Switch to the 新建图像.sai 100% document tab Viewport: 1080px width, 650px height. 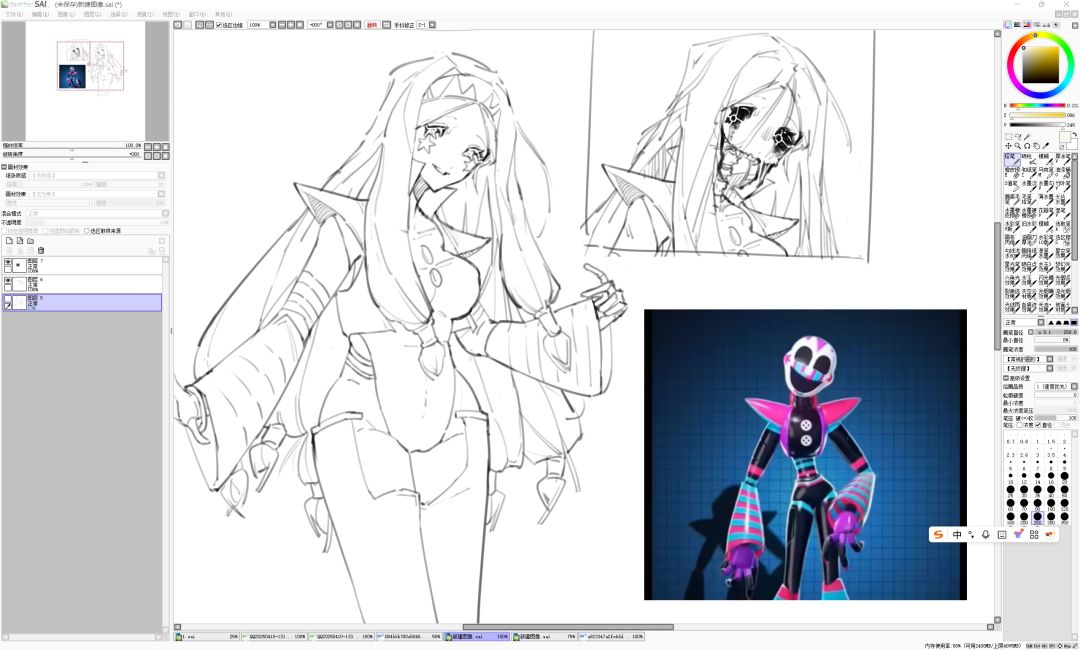pyautogui.click(x=477, y=637)
